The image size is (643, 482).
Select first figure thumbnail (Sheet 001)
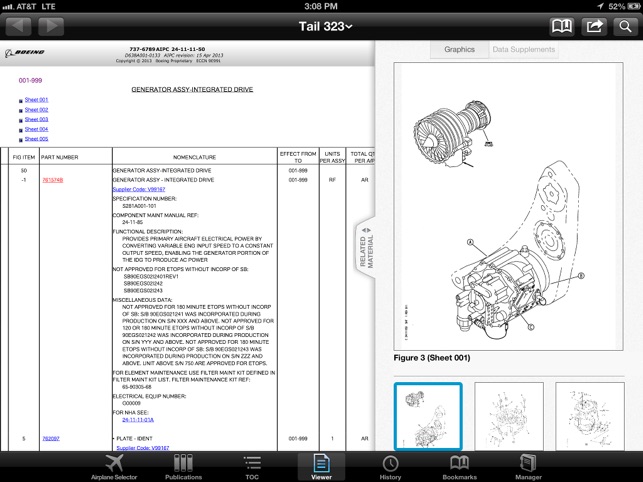(x=428, y=416)
